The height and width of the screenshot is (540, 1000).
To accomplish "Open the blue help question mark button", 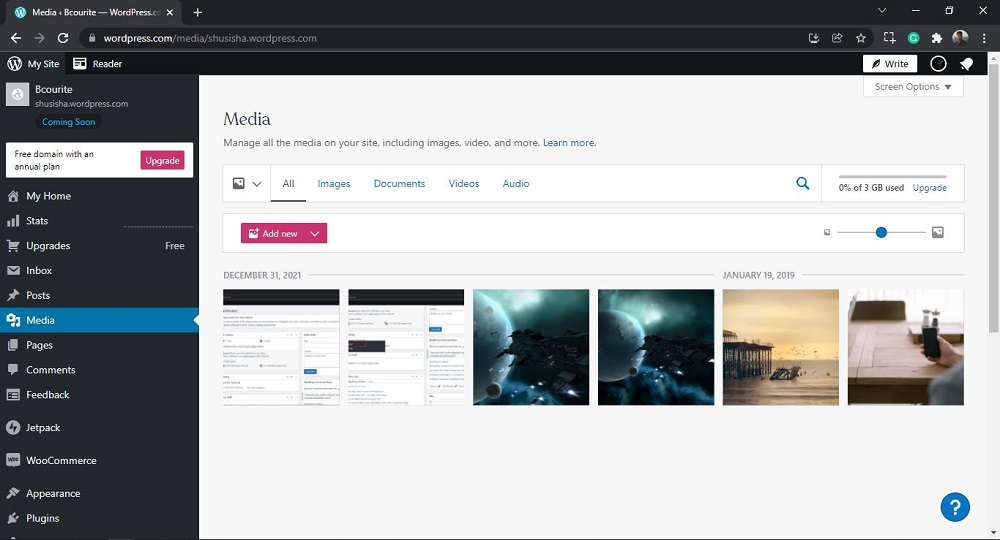I will coord(955,507).
